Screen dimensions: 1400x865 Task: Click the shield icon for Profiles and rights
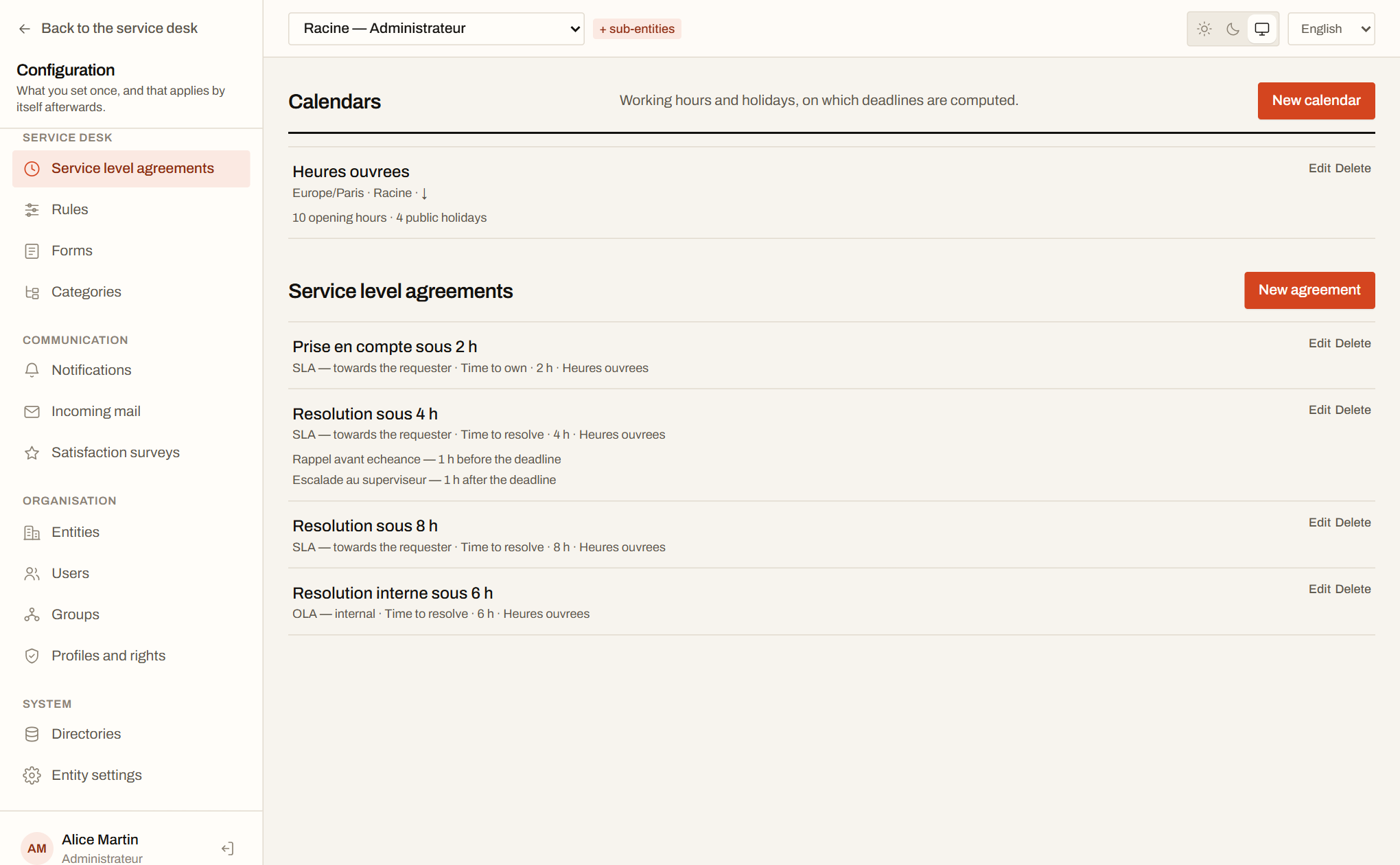(x=32, y=656)
